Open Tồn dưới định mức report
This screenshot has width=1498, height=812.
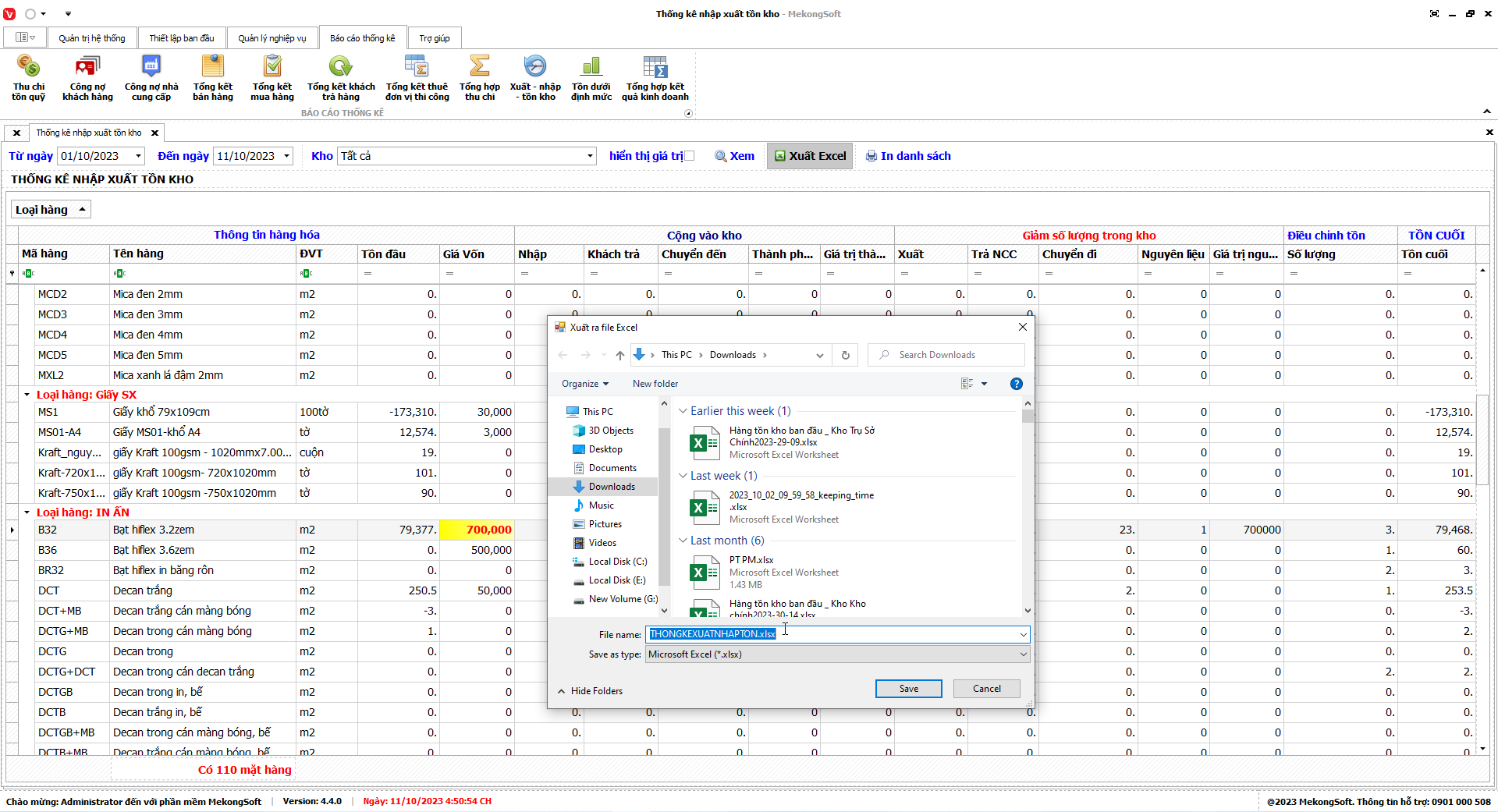tap(591, 78)
